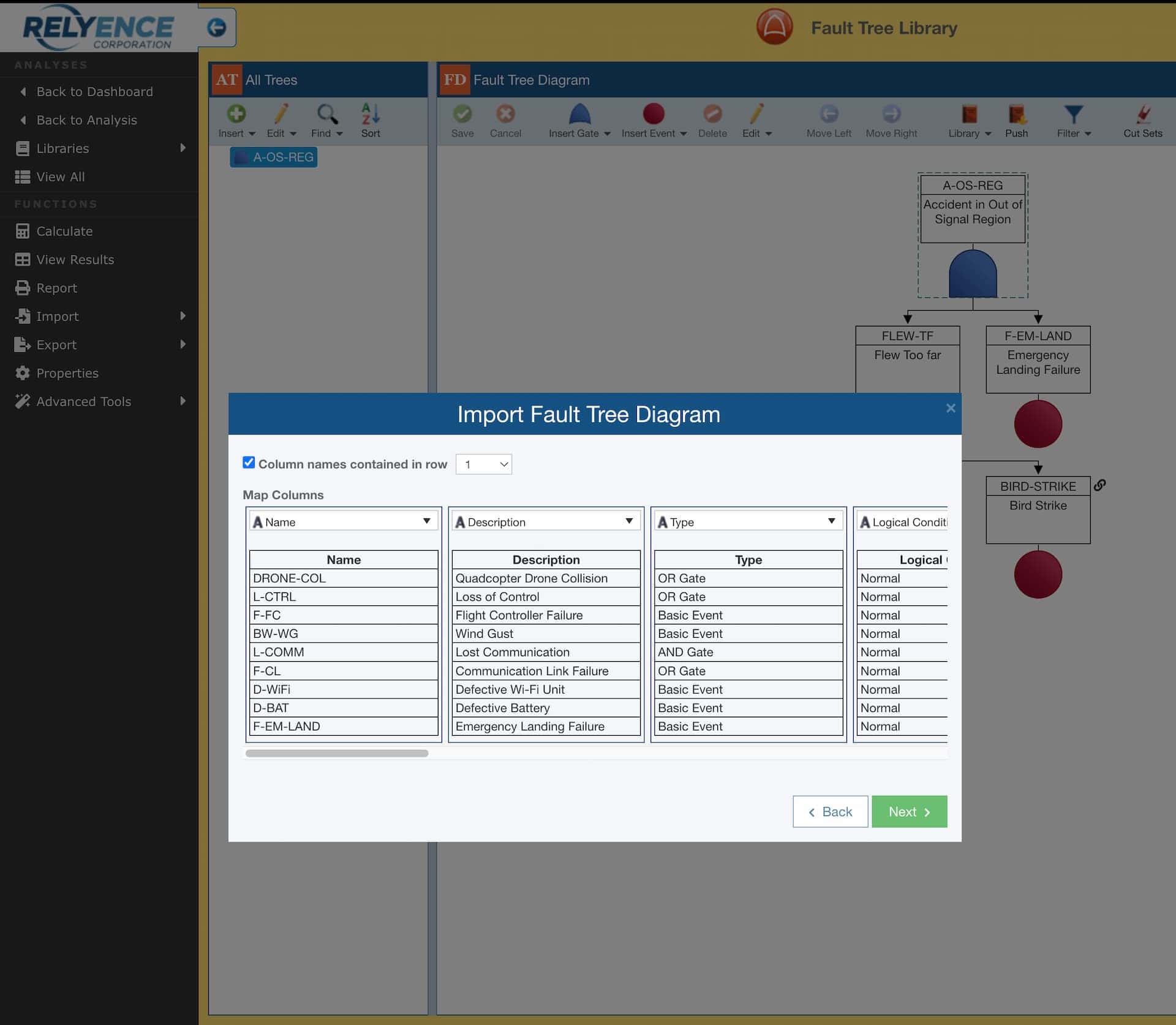Click the Filter icon
Image resolution: width=1176 pixels, height=1025 pixels.
click(1072, 120)
